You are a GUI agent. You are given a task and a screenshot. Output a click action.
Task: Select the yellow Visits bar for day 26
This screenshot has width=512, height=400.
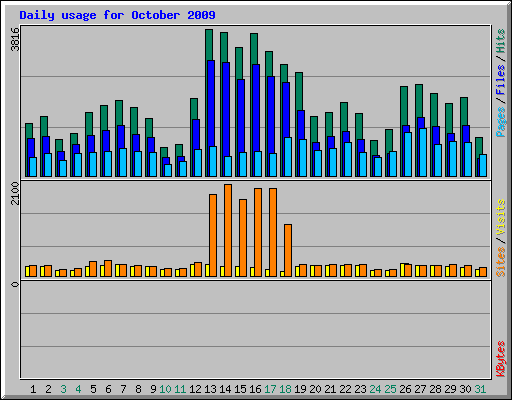pyautogui.click(x=402, y=270)
